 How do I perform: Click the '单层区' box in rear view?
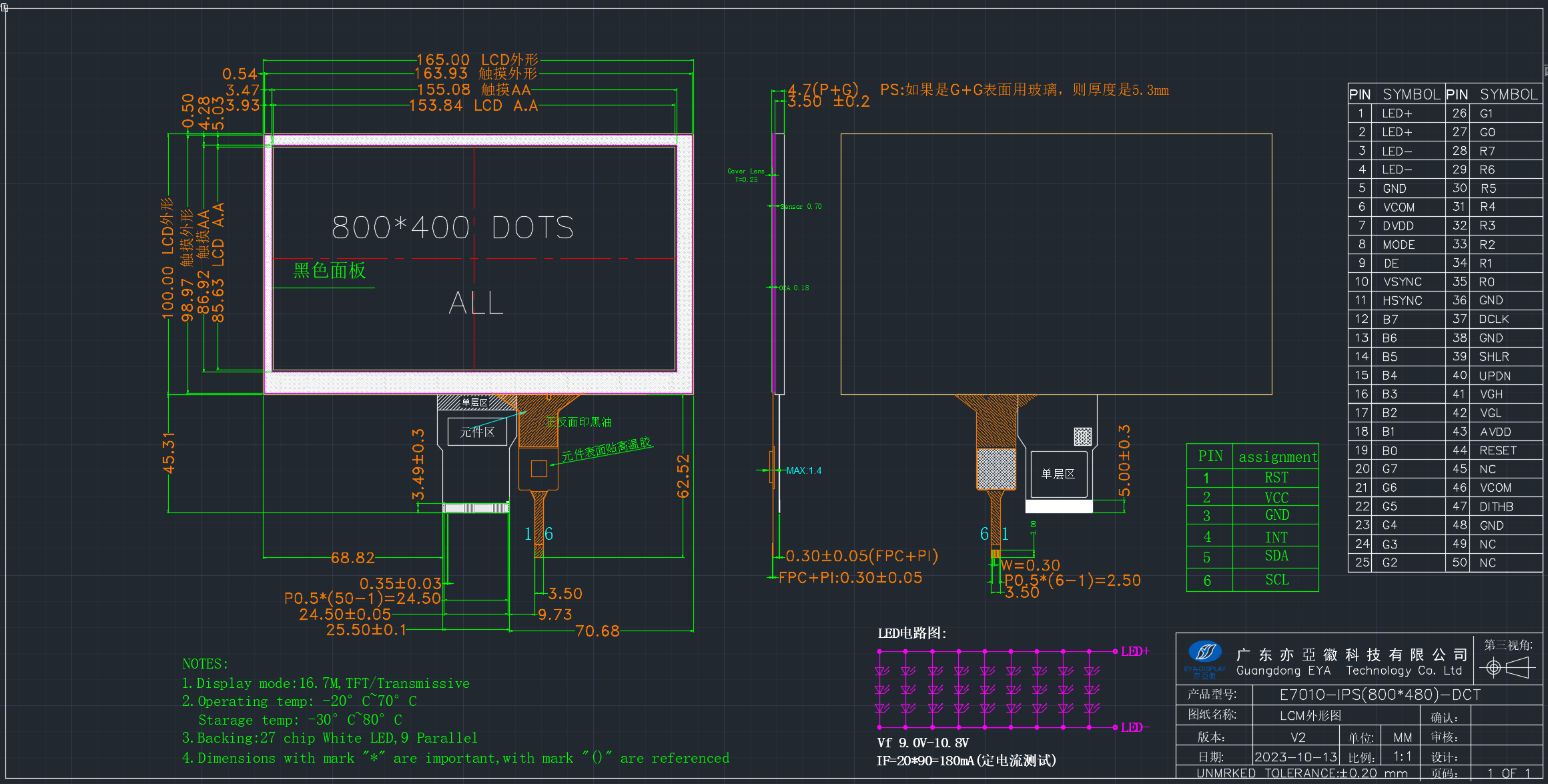point(1058,474)
